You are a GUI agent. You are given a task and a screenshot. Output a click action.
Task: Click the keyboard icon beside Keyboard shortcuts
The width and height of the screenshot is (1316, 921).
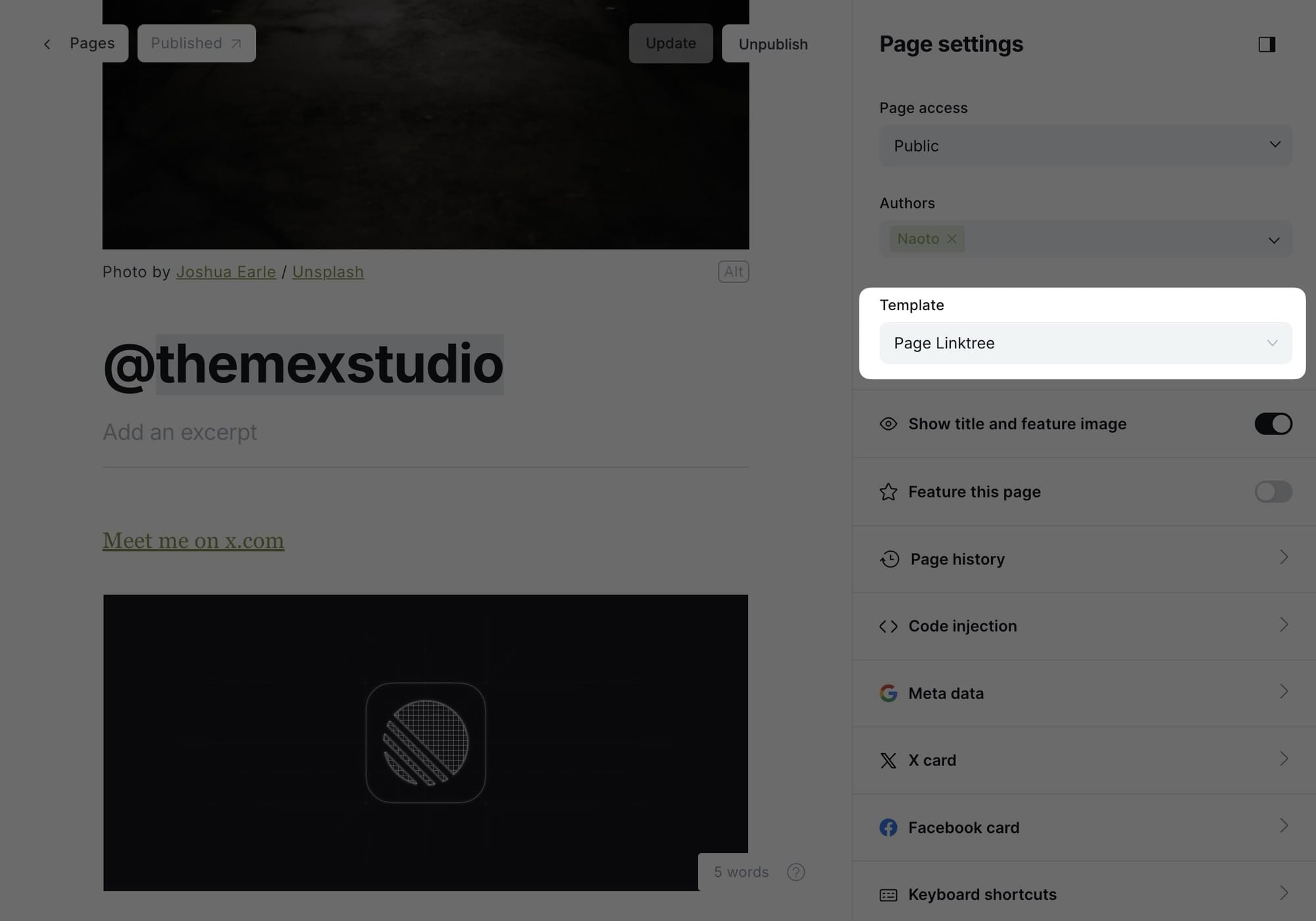click(x=888, y=895)
